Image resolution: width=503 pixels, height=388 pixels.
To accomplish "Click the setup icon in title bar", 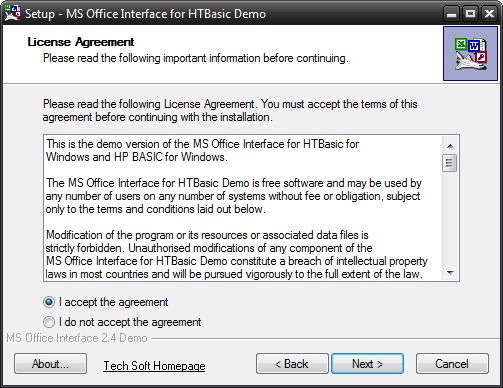I will (12, 13).
